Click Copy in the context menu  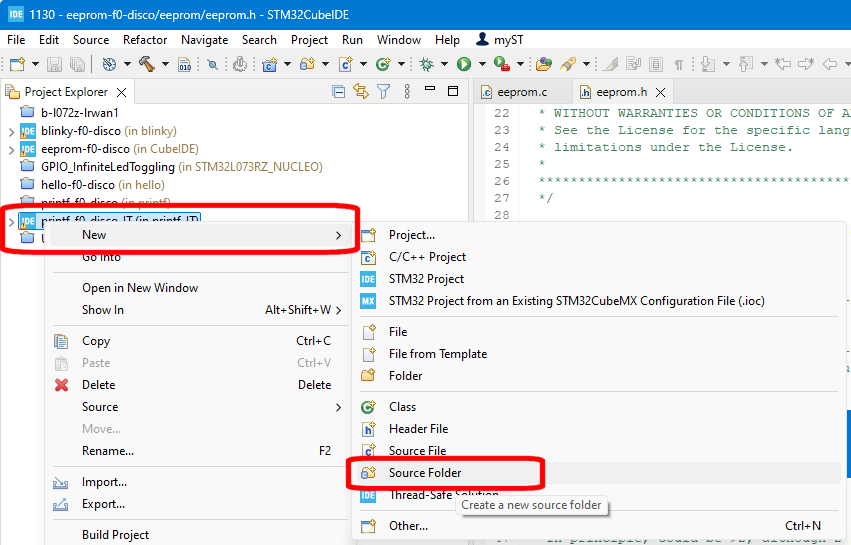pyautogui.click(x=199, y=341)
